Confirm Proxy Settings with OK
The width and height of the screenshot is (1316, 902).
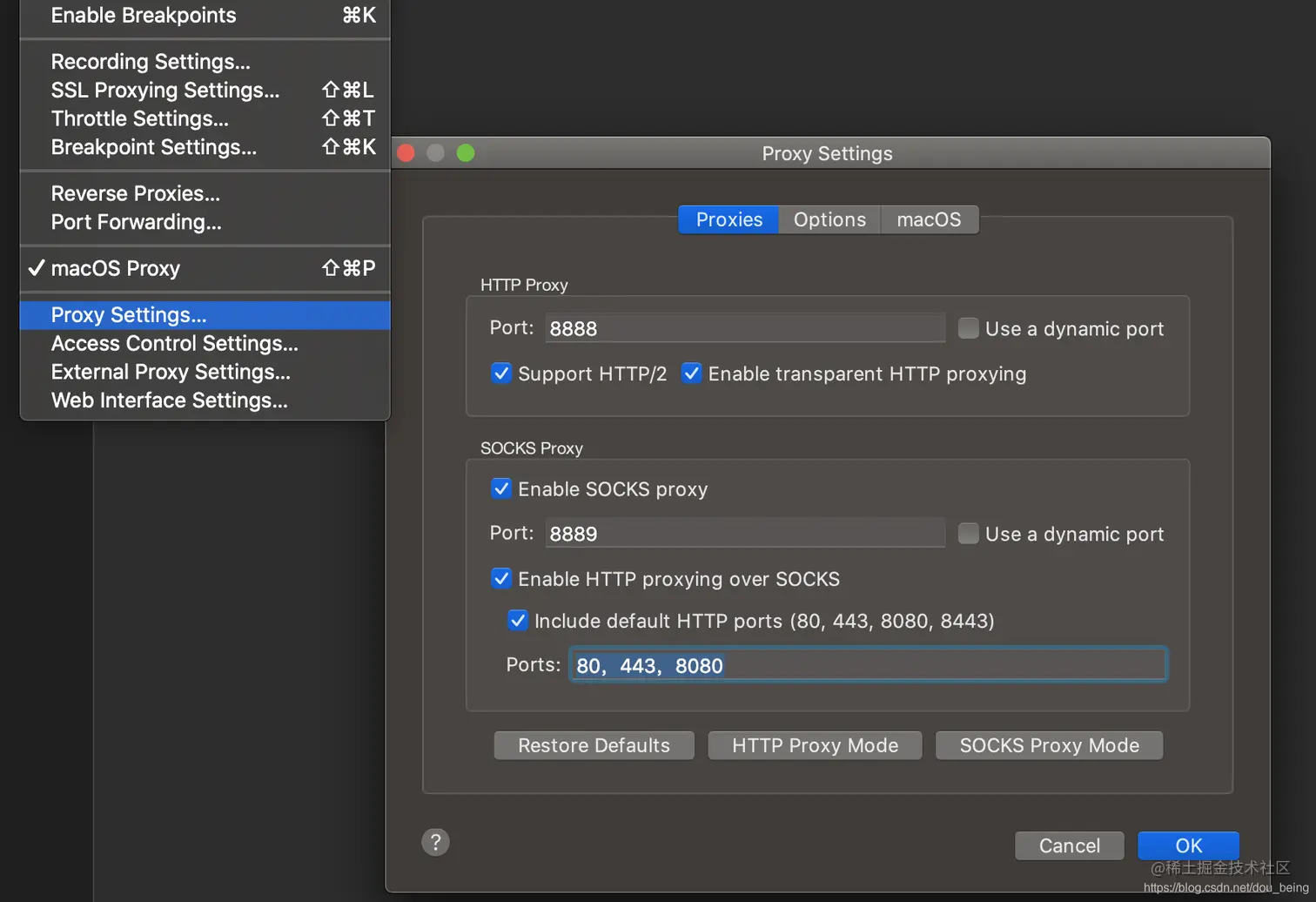tap(1188, 845)
